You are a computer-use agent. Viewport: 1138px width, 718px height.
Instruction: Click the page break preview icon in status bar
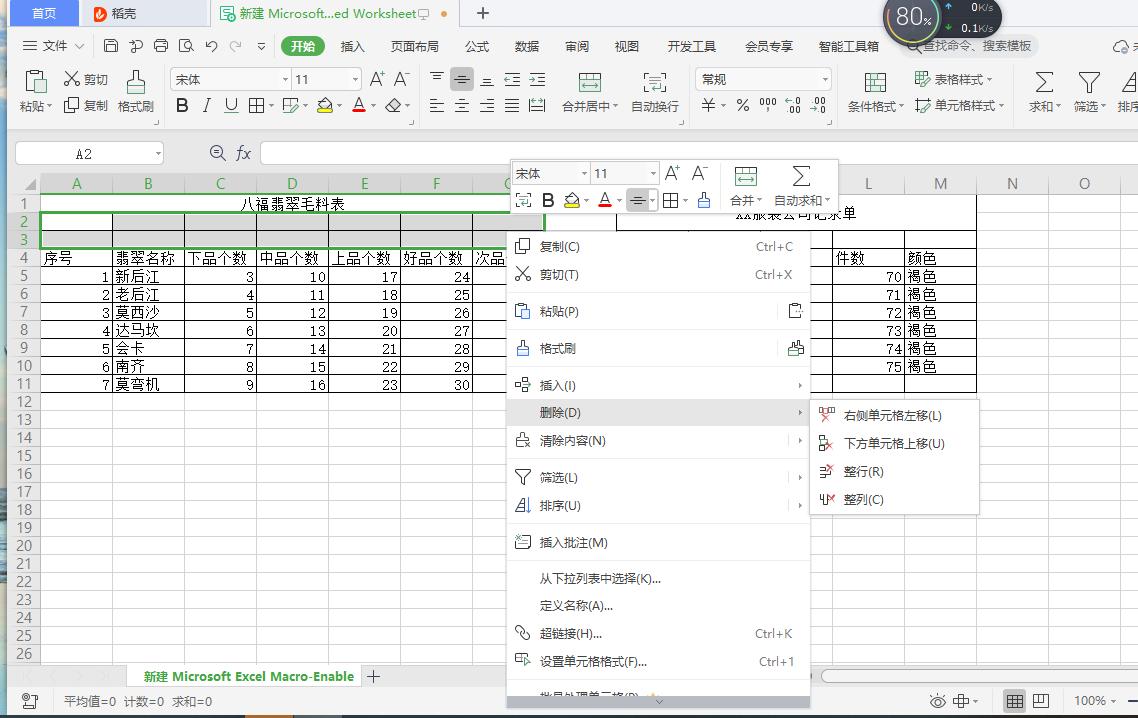[1039, 700]
